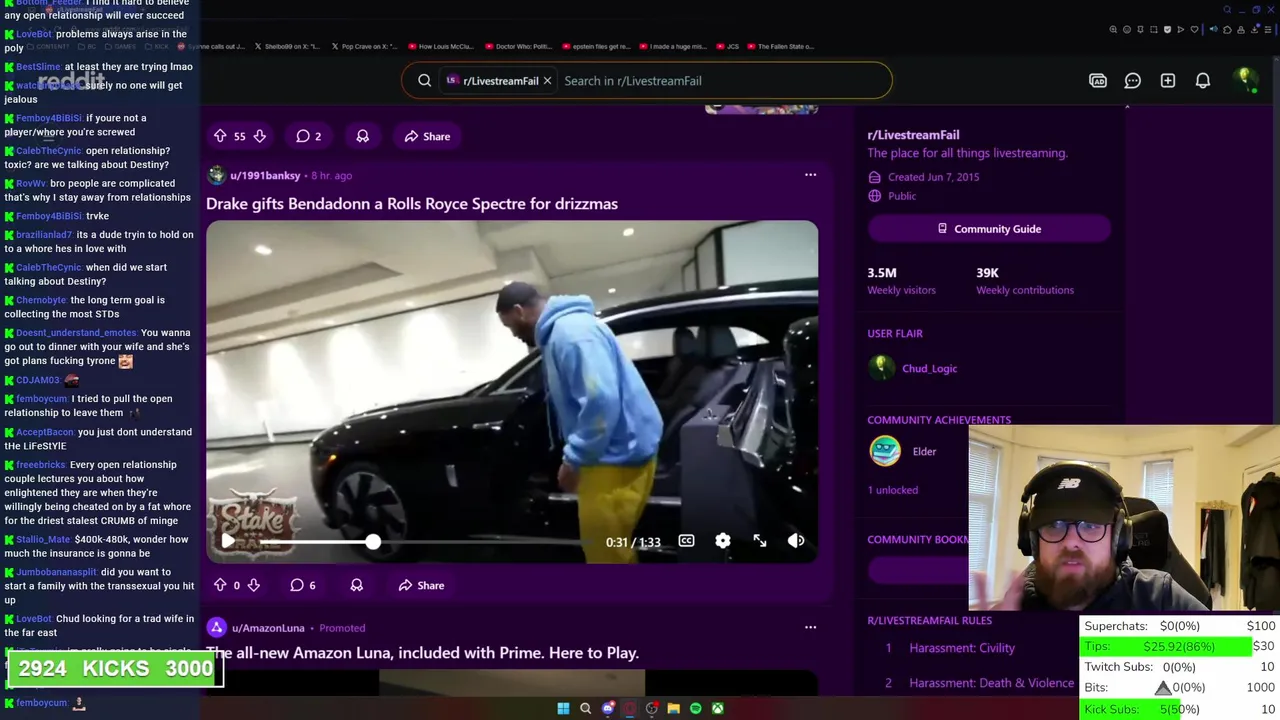
Task: Open u/AmazonLuna profile link
Action: [x=268, y=628]
